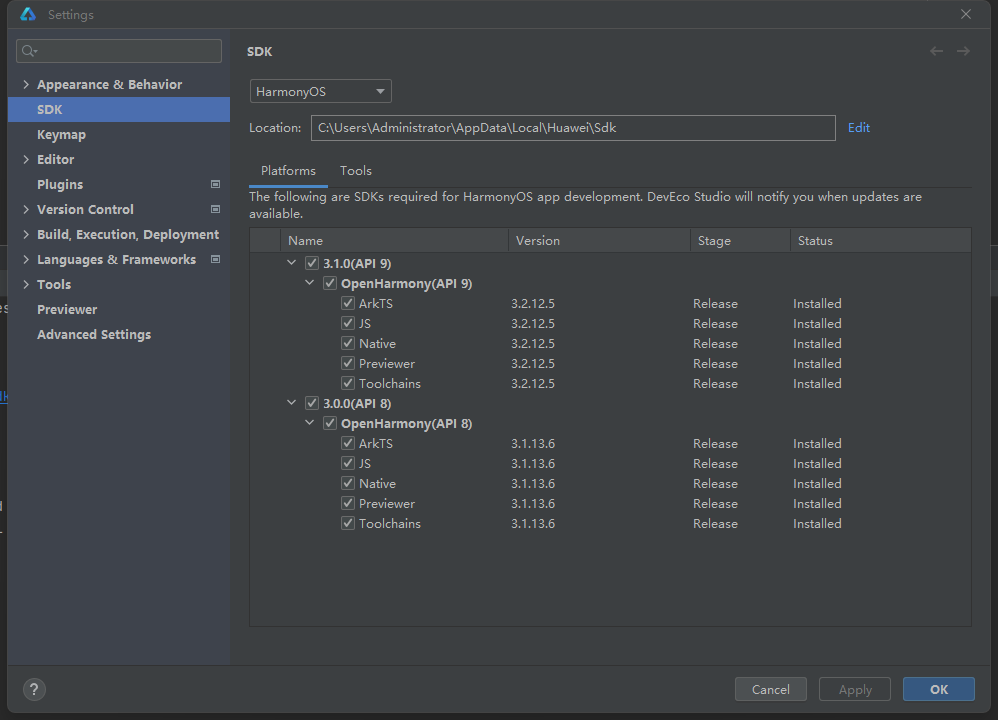Screen dimensions: 998x720
Task: Toggle Previewer 3.1.13.6 checkbox
Action: 348,503
